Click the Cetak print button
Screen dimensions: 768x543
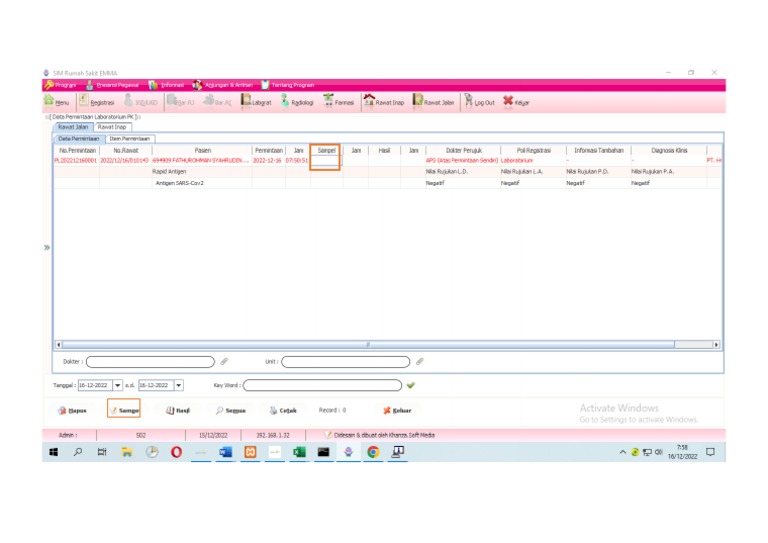282,410
